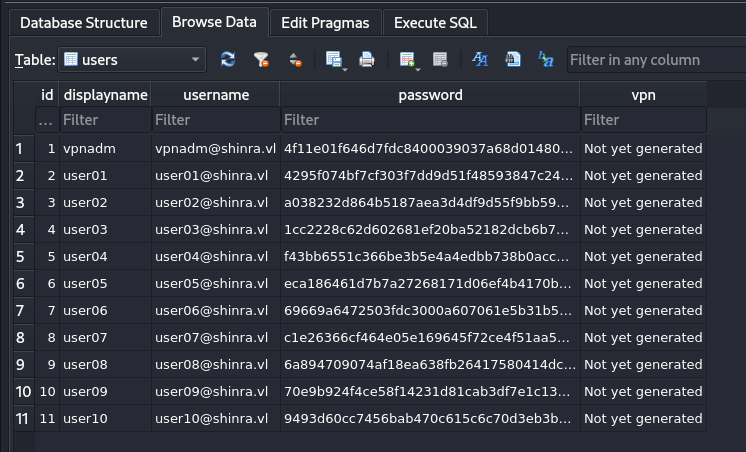Screen dimensions: 746x452
Task: Delete the current record
Action: coord(439,60)
